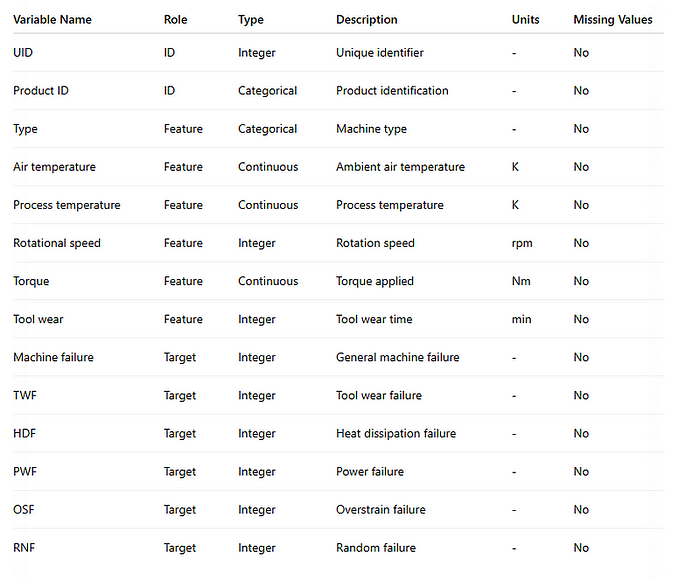Select the Tool wear row label
Viewport: 700px width, 587px height.
pyautogui.click(x=39, y=319)
